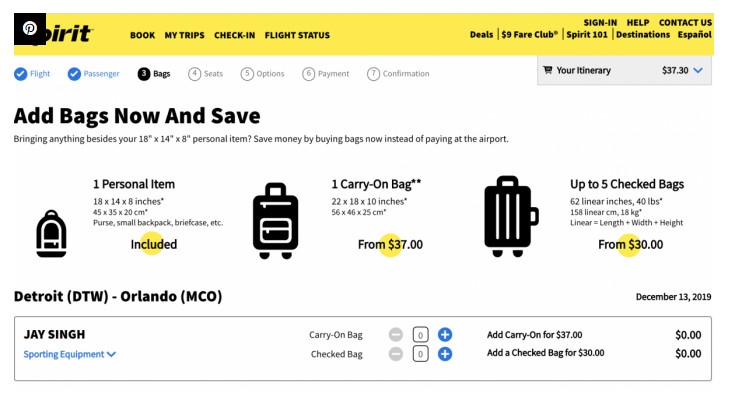Image resolution: width=735 pixels, height=395 pixels.
Task: Click the carry-on suitcase icon
Action: point(276,221)
